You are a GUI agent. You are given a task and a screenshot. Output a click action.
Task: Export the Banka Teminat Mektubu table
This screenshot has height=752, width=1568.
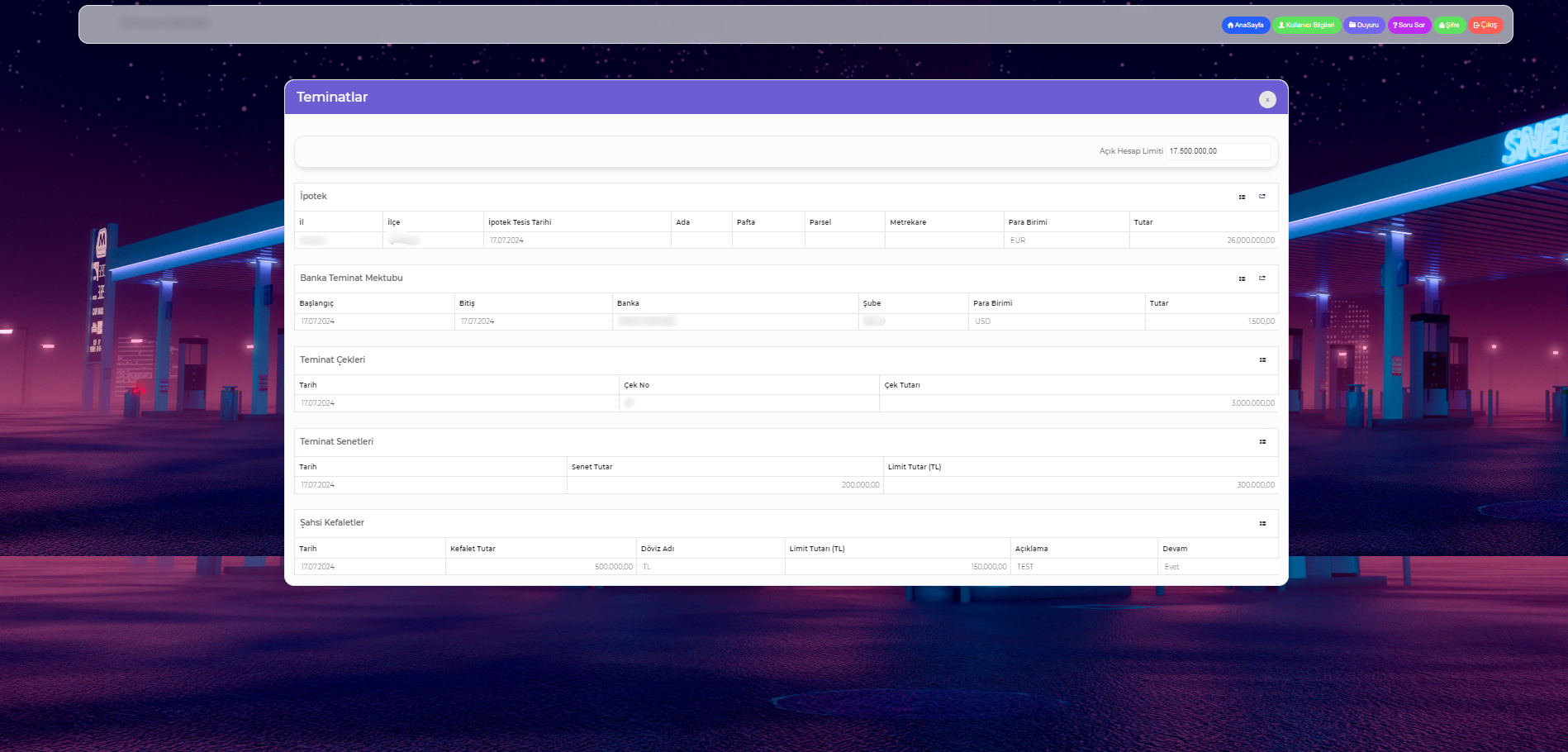[x=1262, y=278]
